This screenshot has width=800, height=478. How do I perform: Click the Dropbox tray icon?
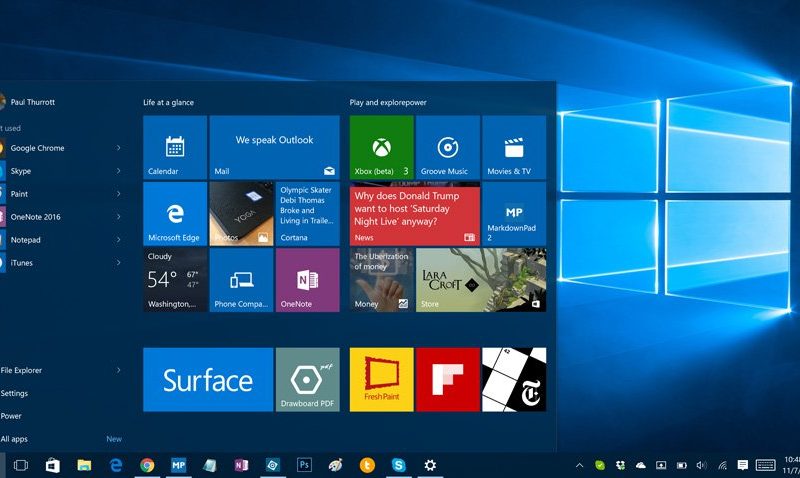click(620, 465)
